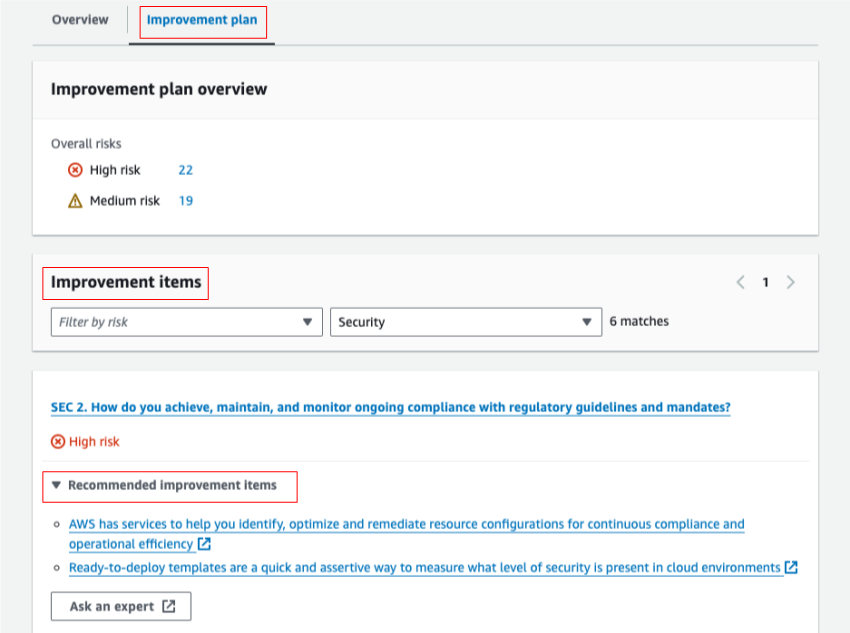Image resolution: width=850 pixels, height=633 pixels.
Task: Click the Medium risk warning triangle icon
Action: (75, 201)
